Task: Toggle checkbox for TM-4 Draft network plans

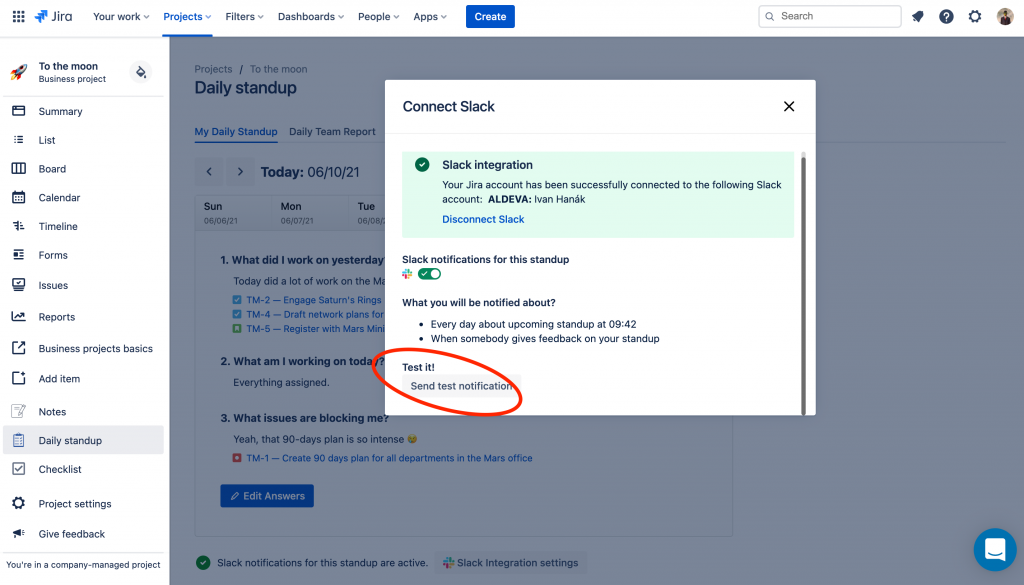Action: point(237,314)
